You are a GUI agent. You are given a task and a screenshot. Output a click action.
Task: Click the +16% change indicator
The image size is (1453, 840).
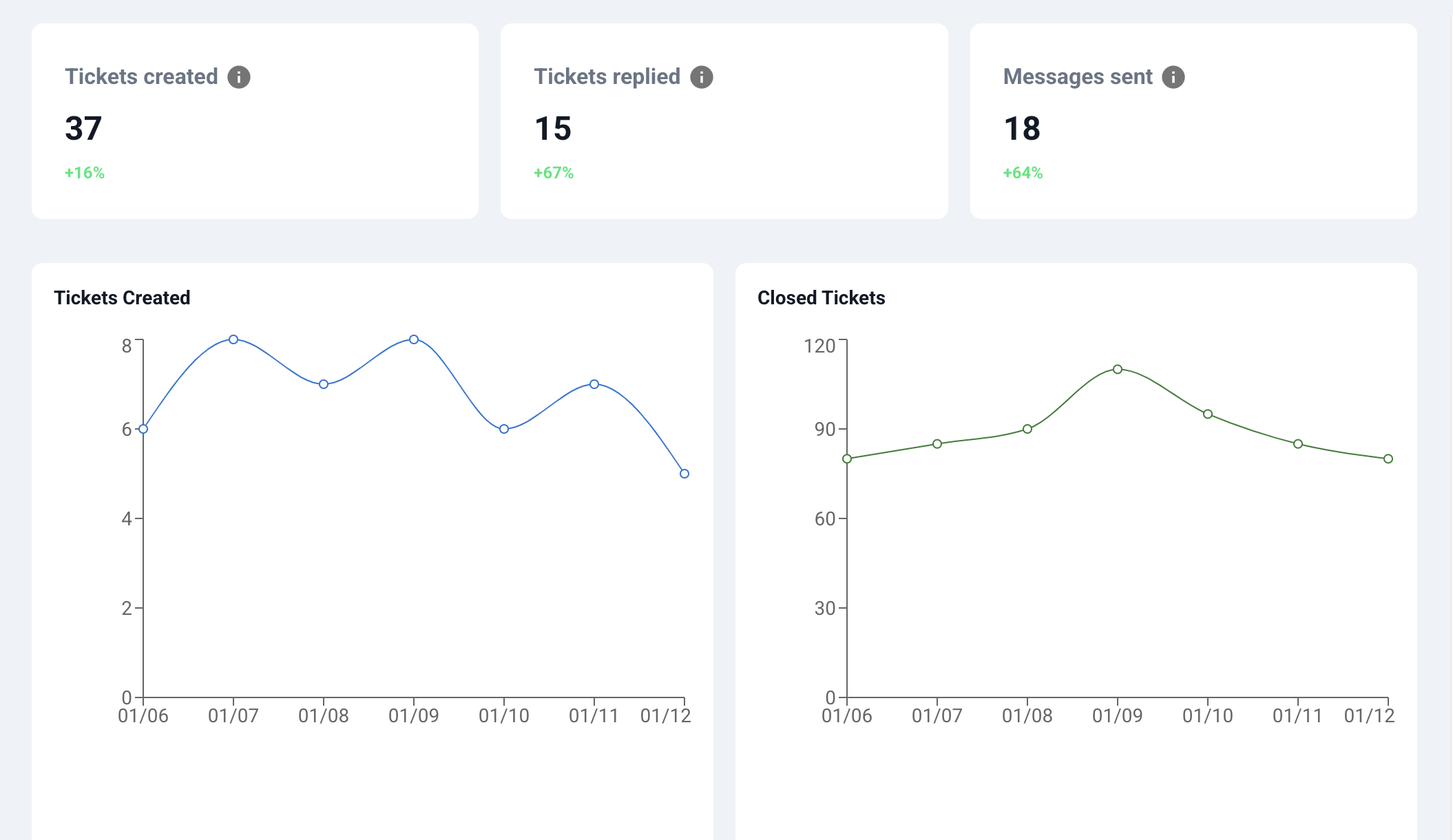pyautogui.click(x=85, y=173)
